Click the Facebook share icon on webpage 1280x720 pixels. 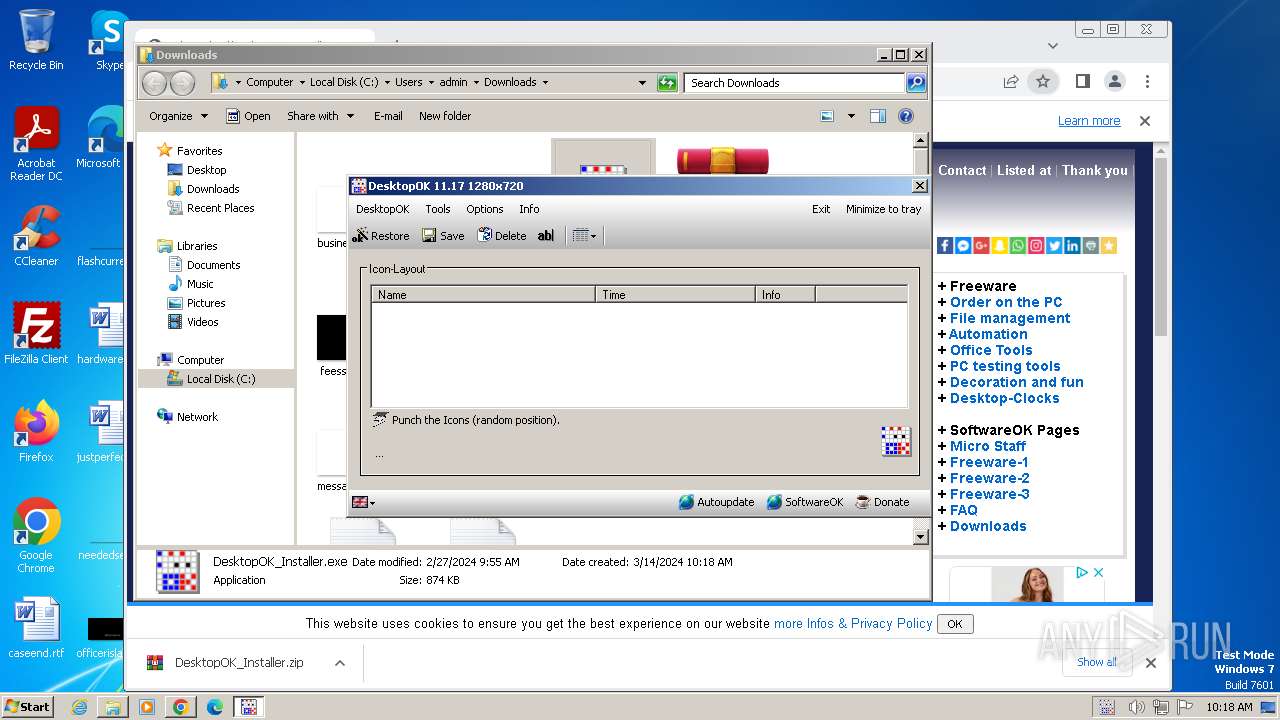[x=945, y=245]
